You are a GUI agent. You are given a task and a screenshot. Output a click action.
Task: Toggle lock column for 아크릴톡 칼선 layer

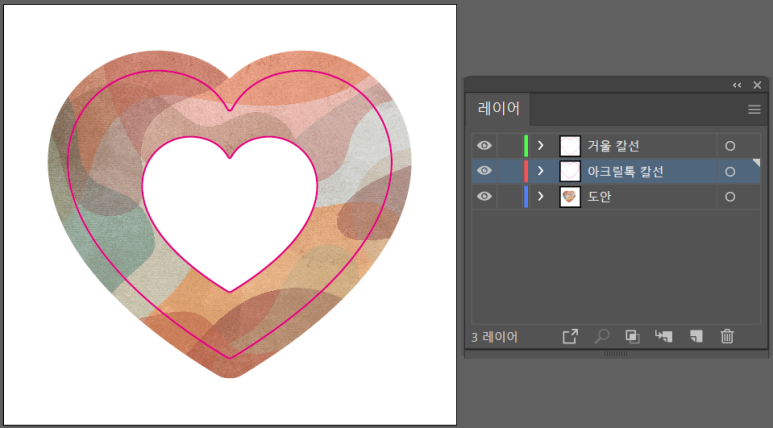(x=509, y=171)
